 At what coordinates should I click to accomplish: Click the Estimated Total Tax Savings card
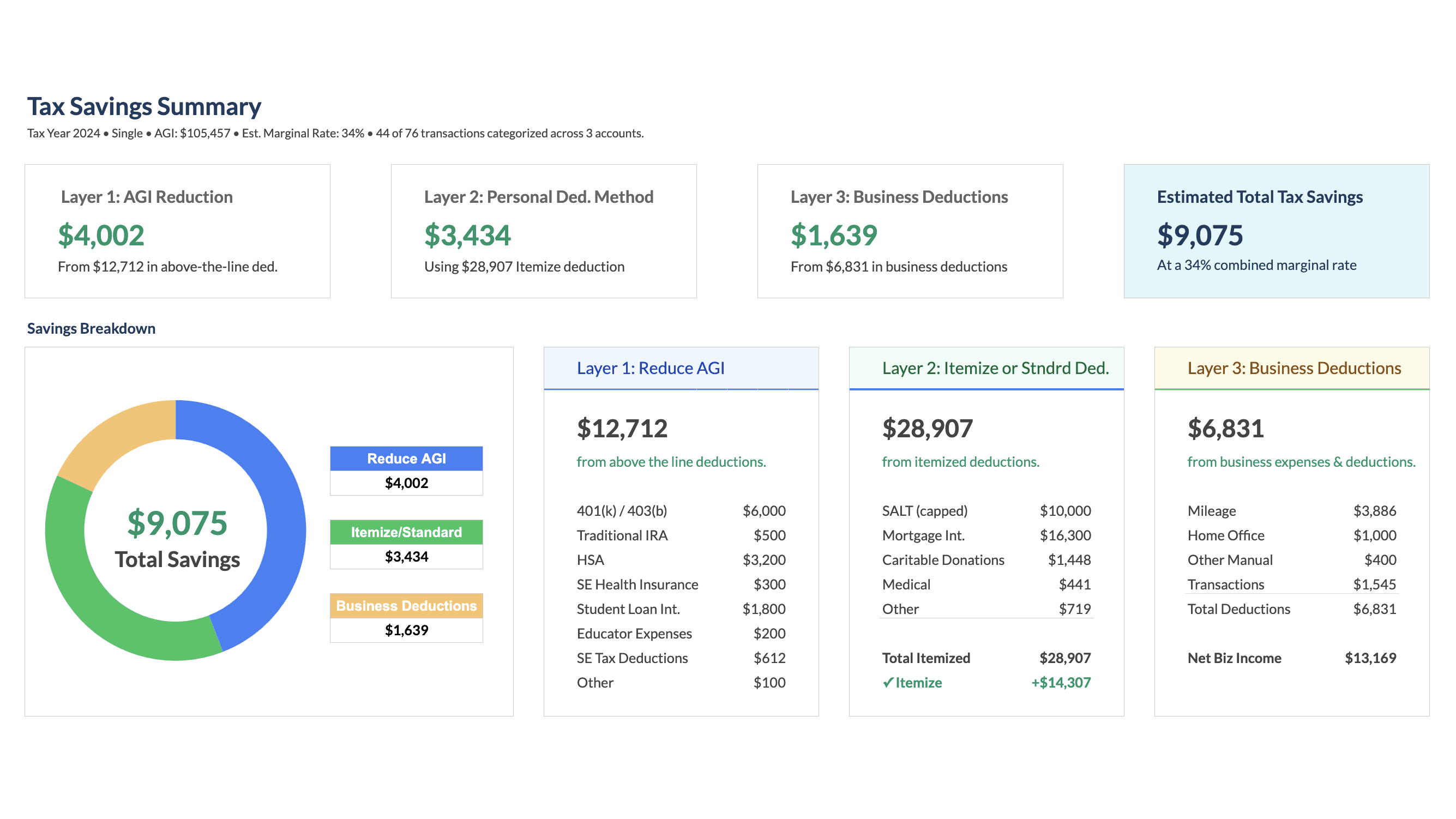pyautogui.click(x=1275, y=231)
